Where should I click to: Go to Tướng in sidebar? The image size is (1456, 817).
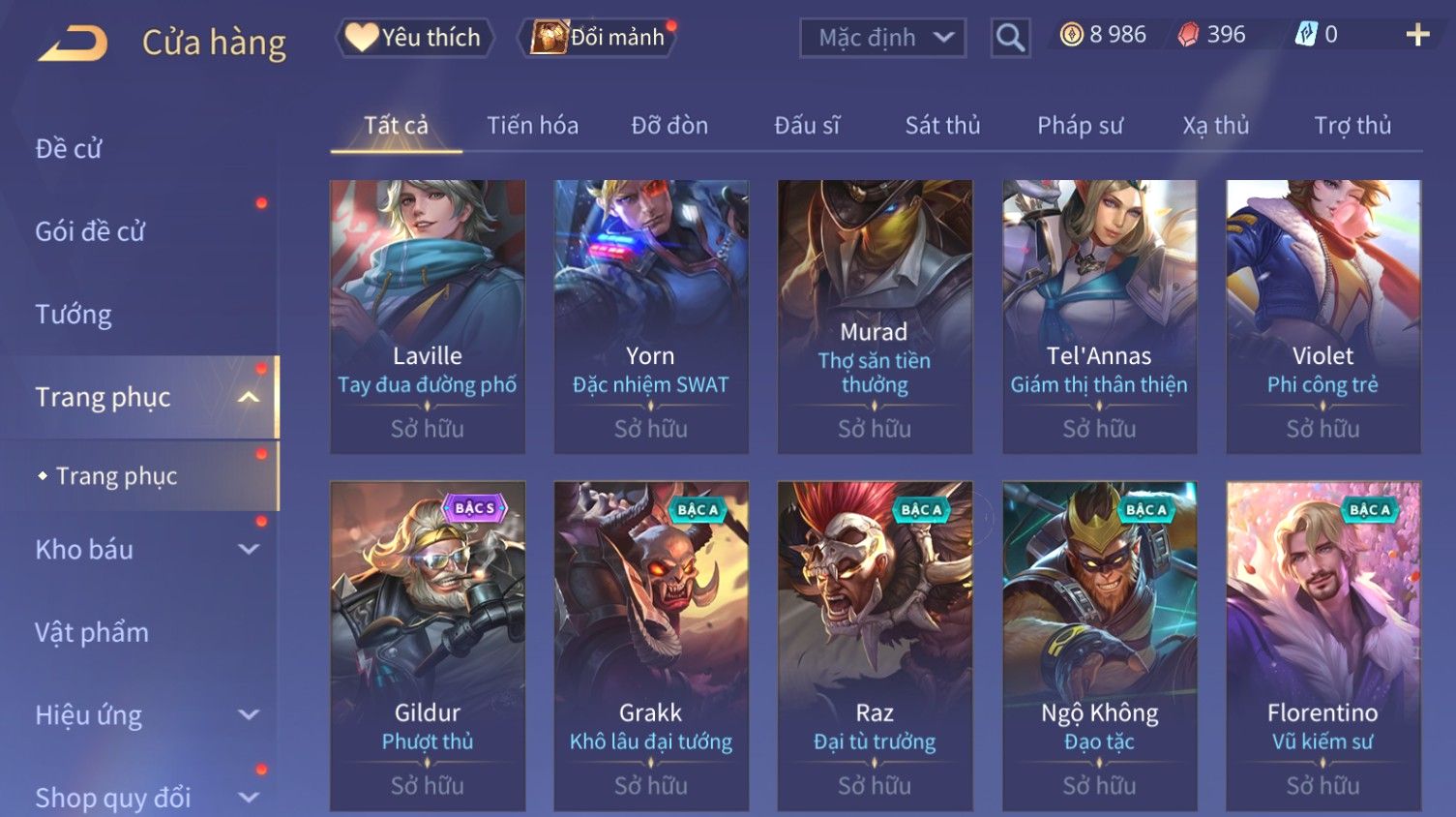[74, 315]
